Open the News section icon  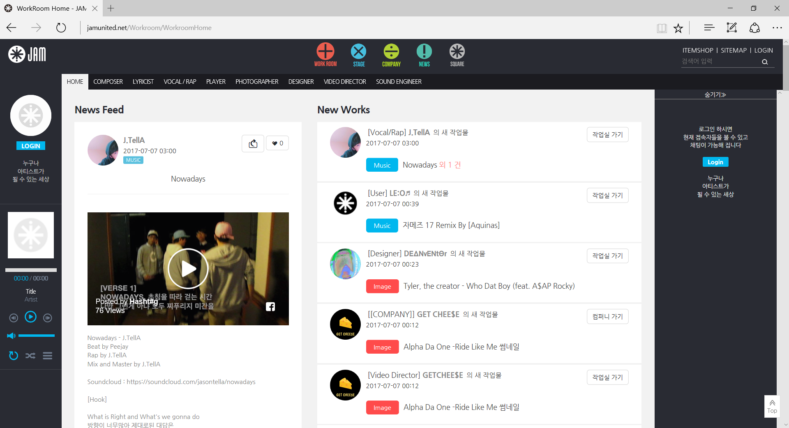tap(424, 54)
